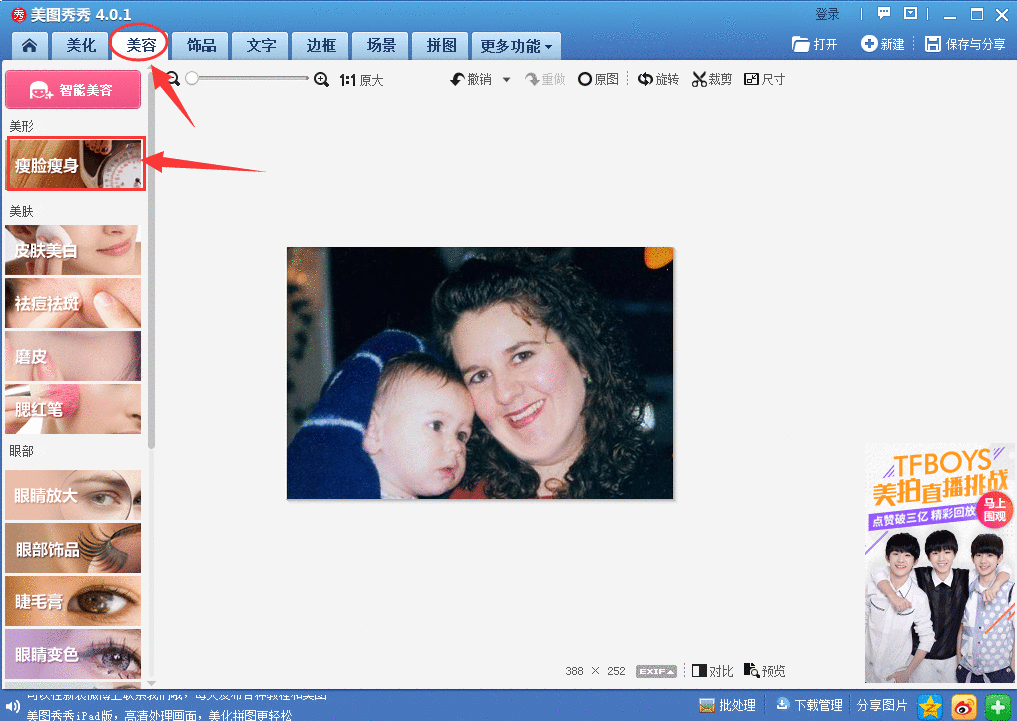Toggle the original image (原图) view
This screenshot has width=1017, height=721.
pyautogui.click(x=598, y=79)
